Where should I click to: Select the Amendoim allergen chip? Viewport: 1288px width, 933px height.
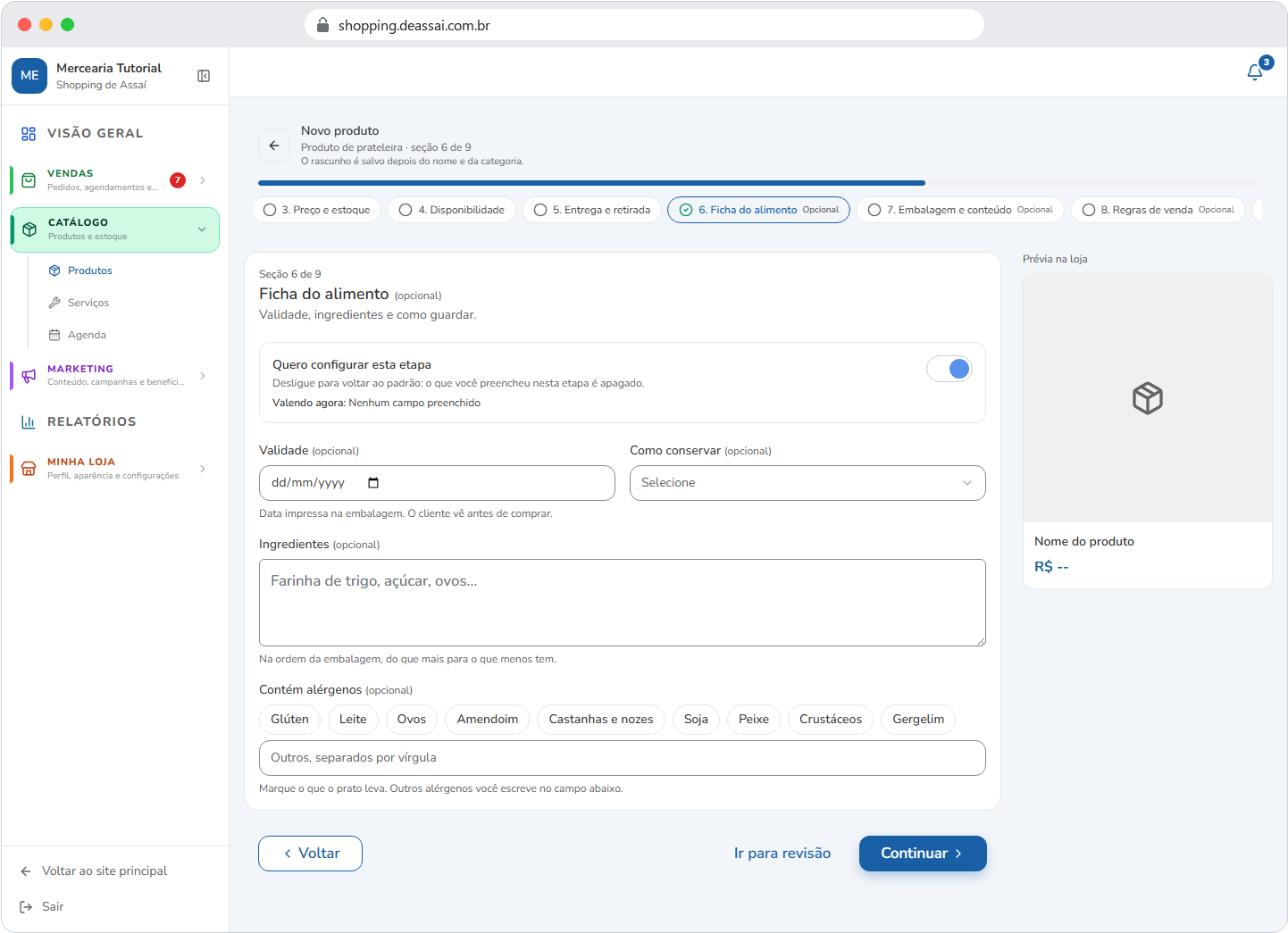tap(488, 720)
